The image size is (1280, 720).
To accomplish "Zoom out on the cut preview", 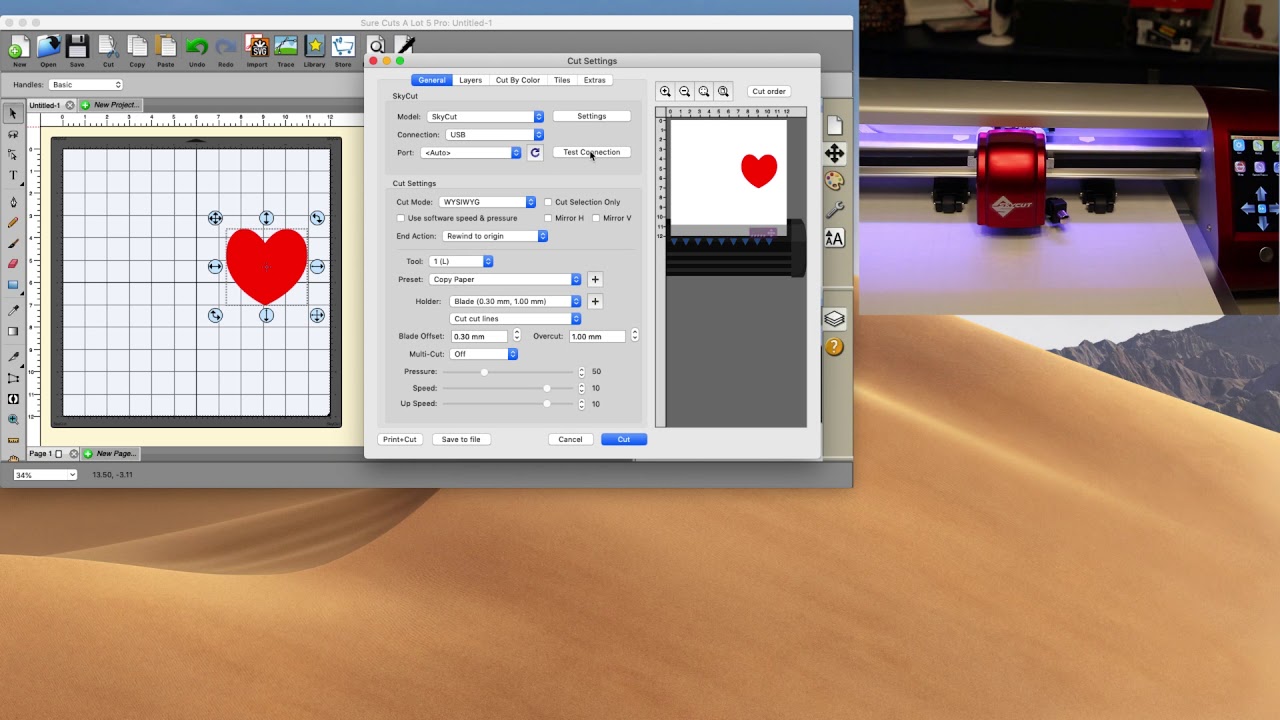I will 685,91.
